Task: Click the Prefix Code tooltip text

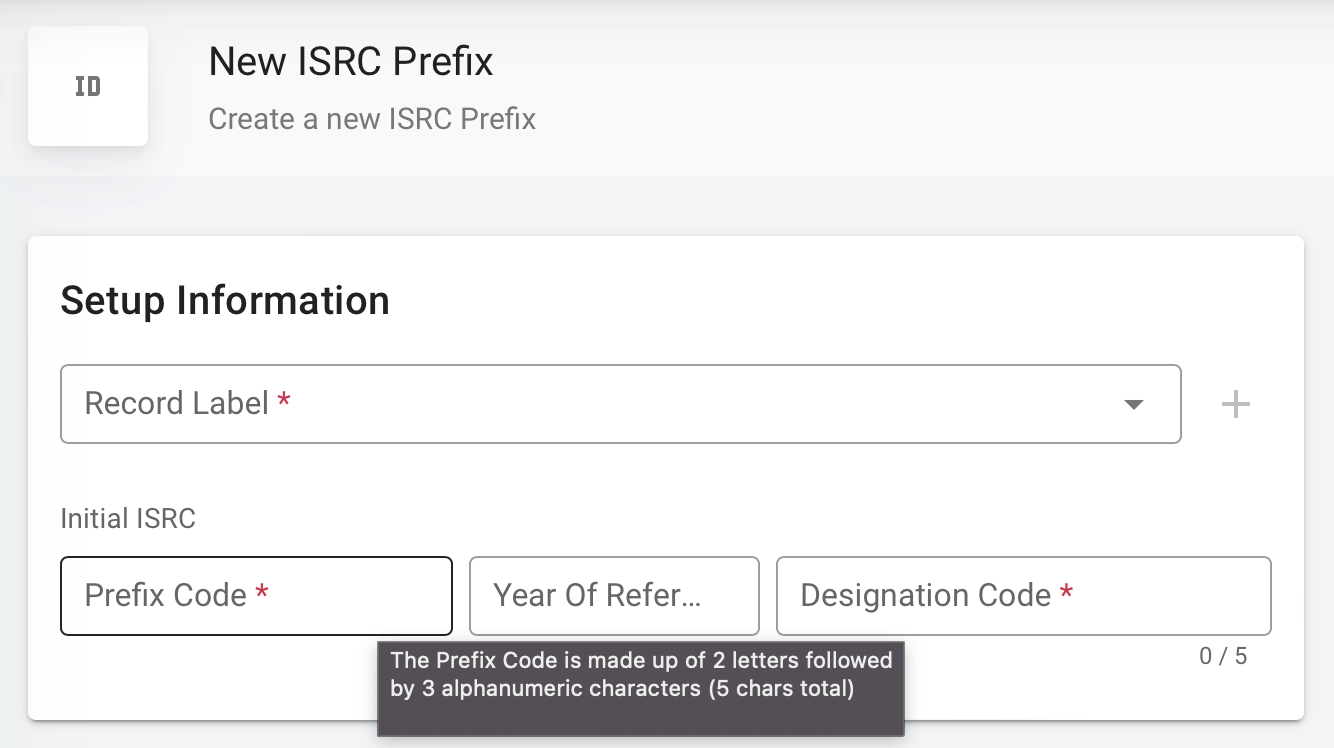Action: pyautogui.click(x=640, y=674)
